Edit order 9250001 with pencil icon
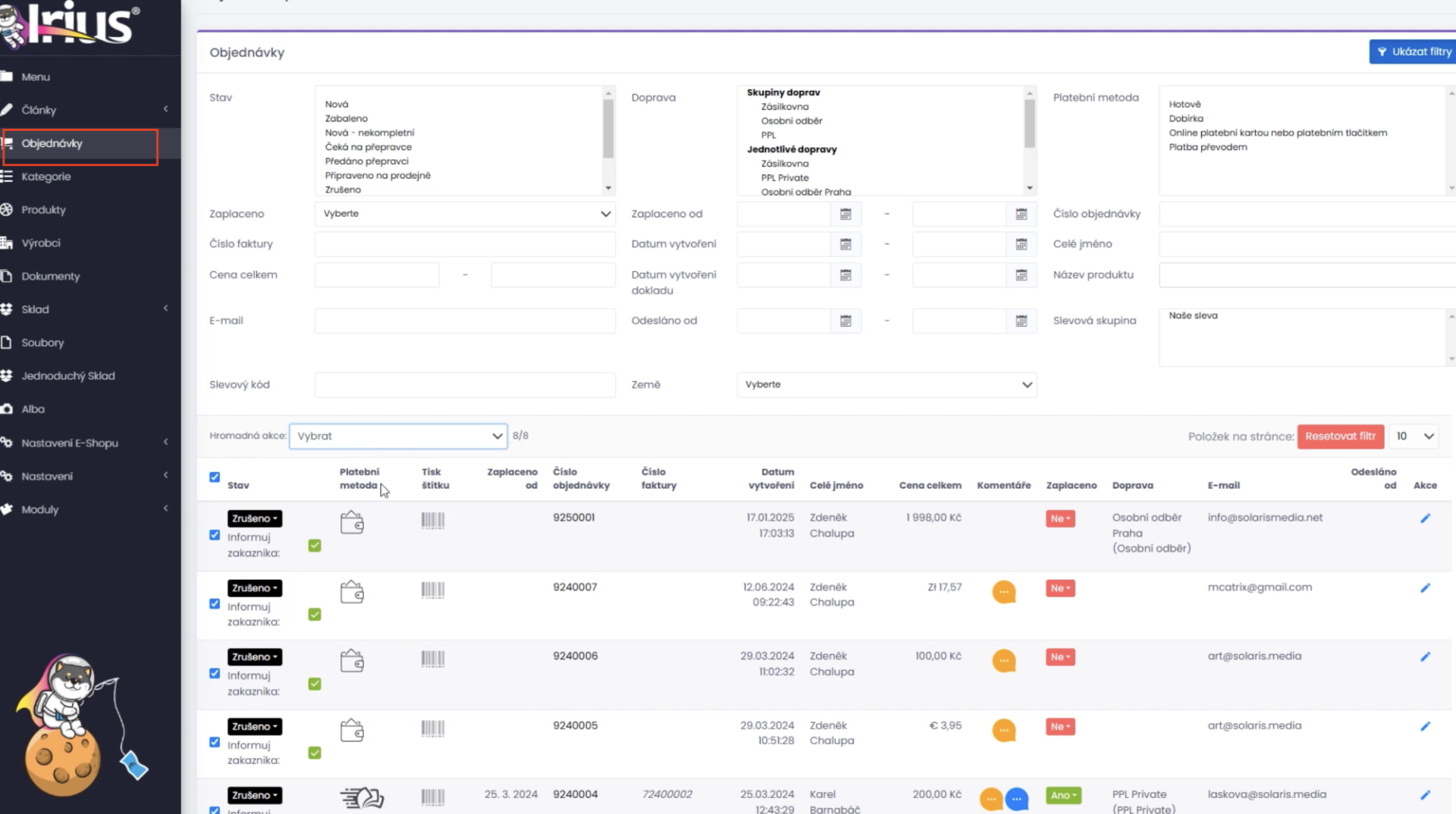 (1425, 518)
